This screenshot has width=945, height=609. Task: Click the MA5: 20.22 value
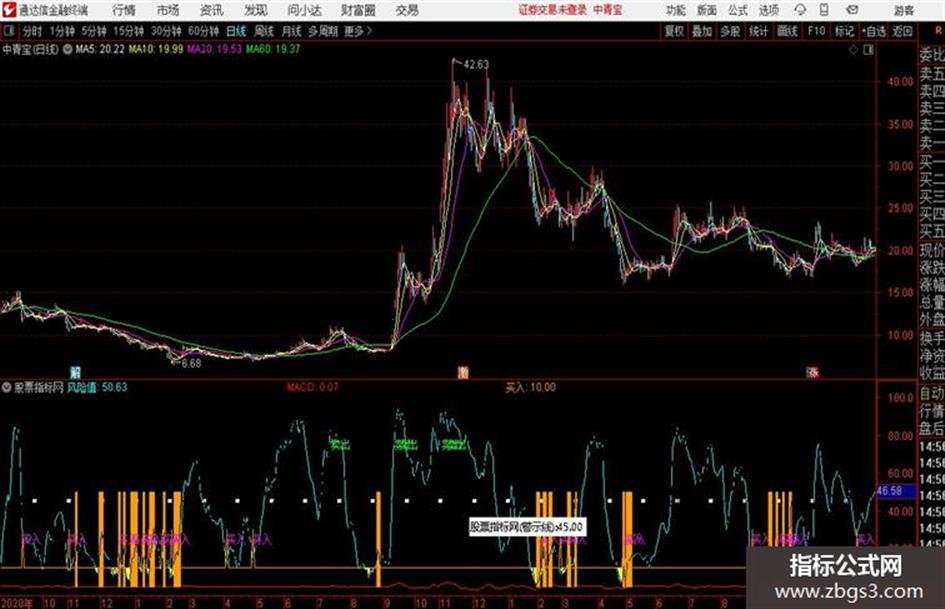(x=99, y=49)
